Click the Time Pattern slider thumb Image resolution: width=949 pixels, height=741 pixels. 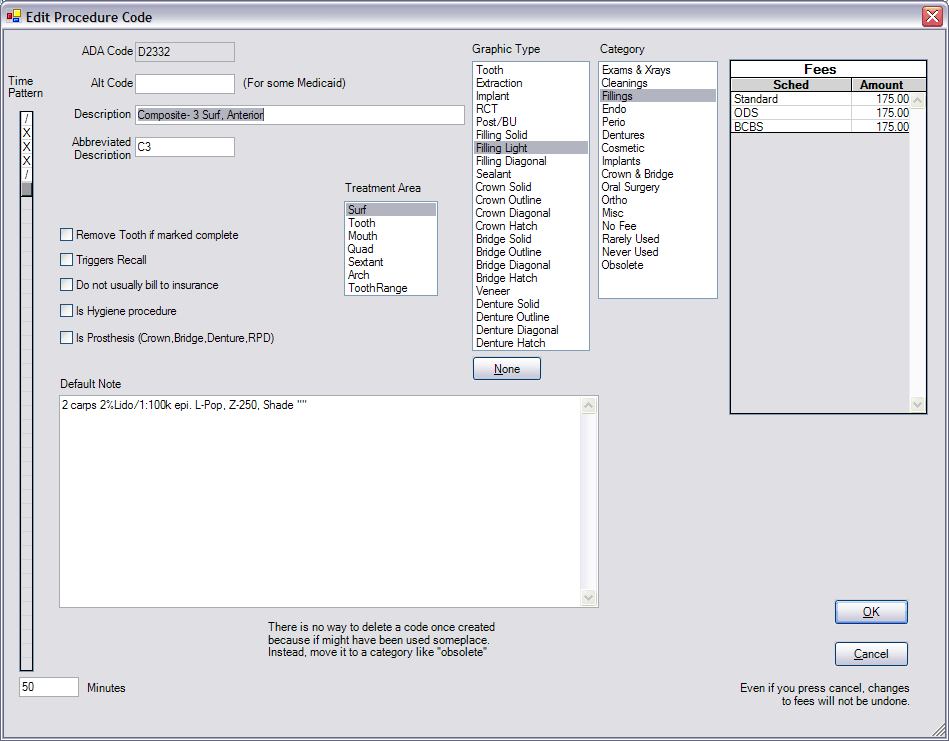27,189
